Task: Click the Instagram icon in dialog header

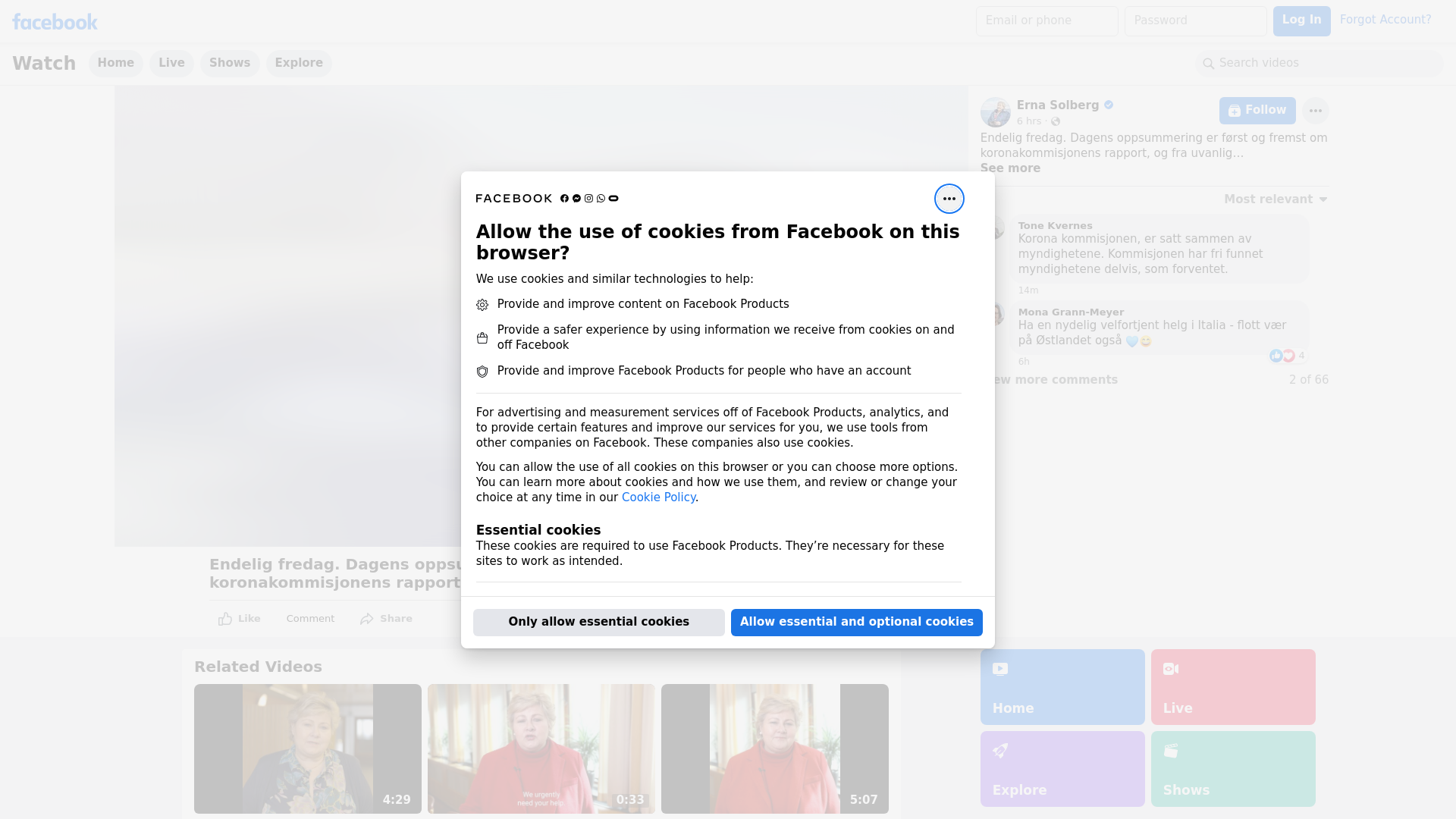Action: [588, 199]
